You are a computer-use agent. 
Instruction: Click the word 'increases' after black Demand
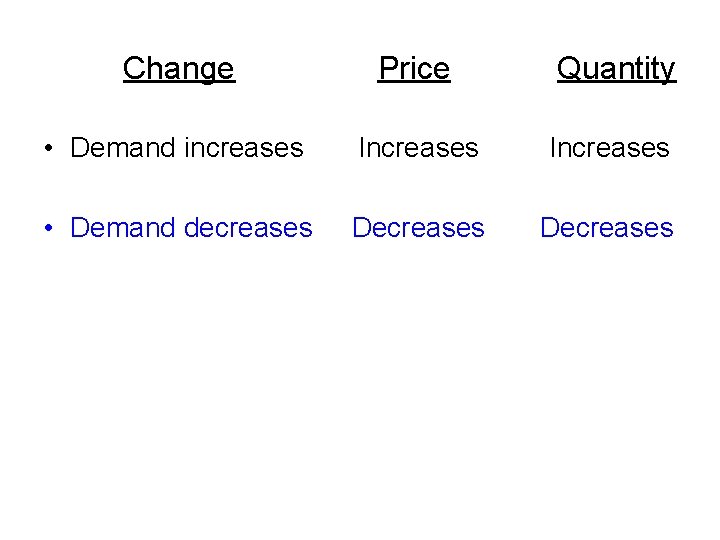[244, 148]
